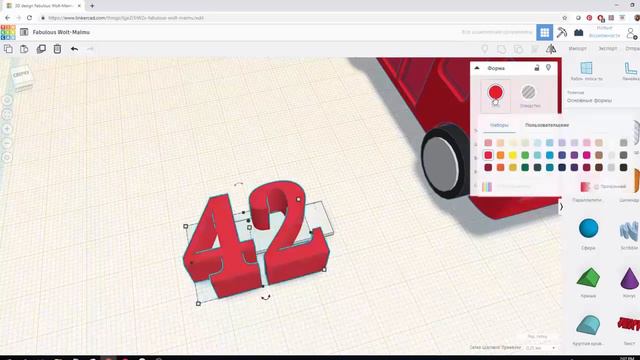Add the purple Cone shape
This screenshot has height=360, width=640.
(629, 278)
